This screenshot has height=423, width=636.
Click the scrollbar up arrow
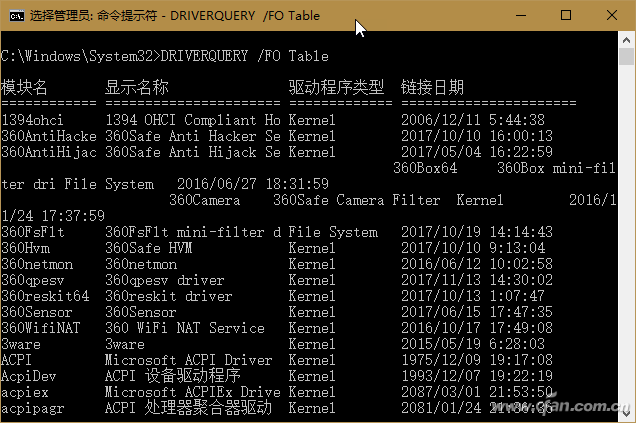coord(626,40)
